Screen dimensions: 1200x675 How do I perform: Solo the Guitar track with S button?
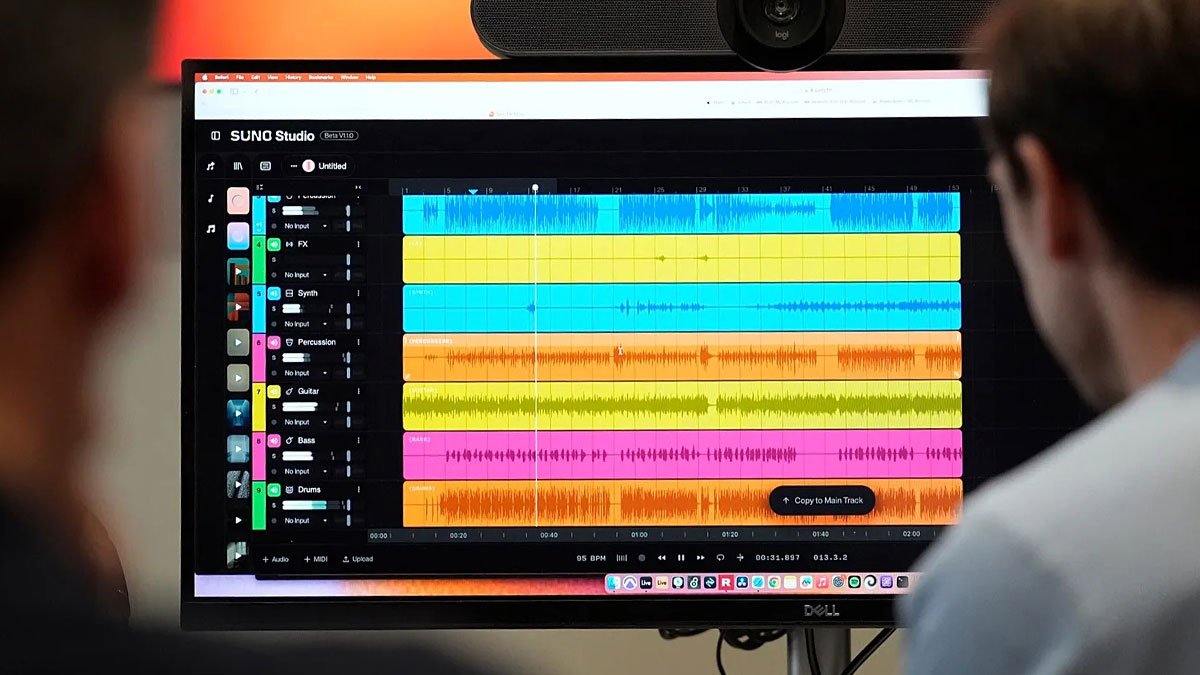click(274, 407)
